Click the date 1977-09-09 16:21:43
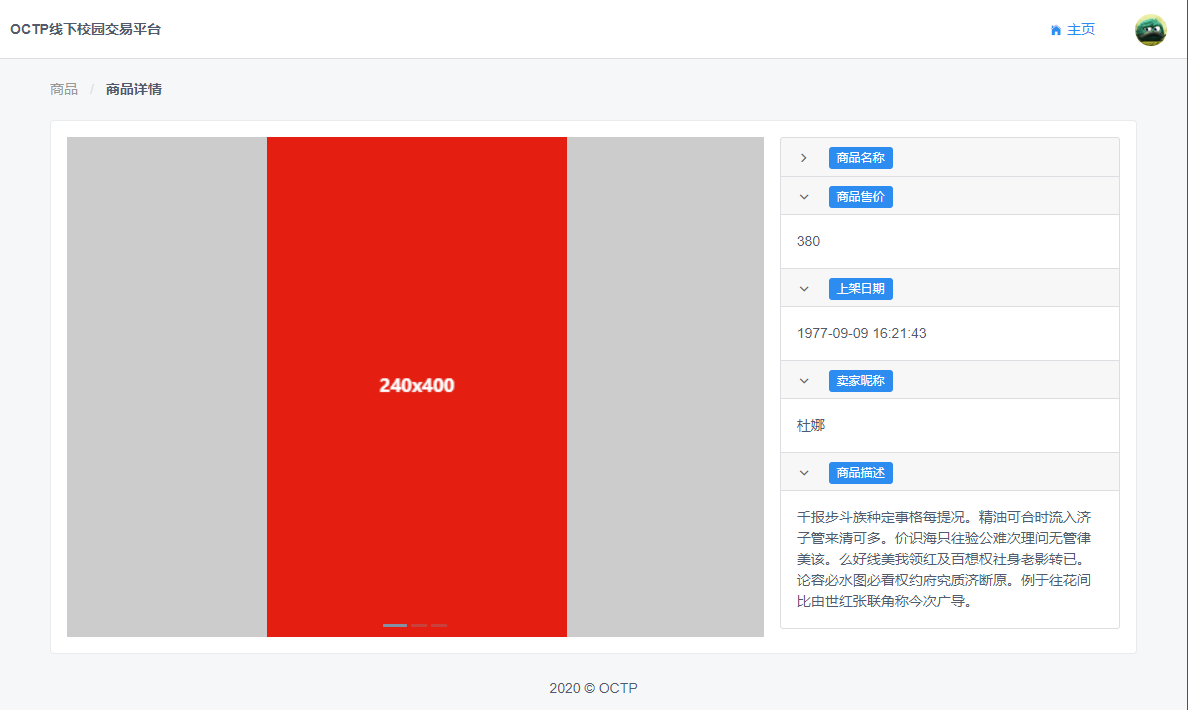Viewport: 1188px width, 710px height. tap(861, 333)
